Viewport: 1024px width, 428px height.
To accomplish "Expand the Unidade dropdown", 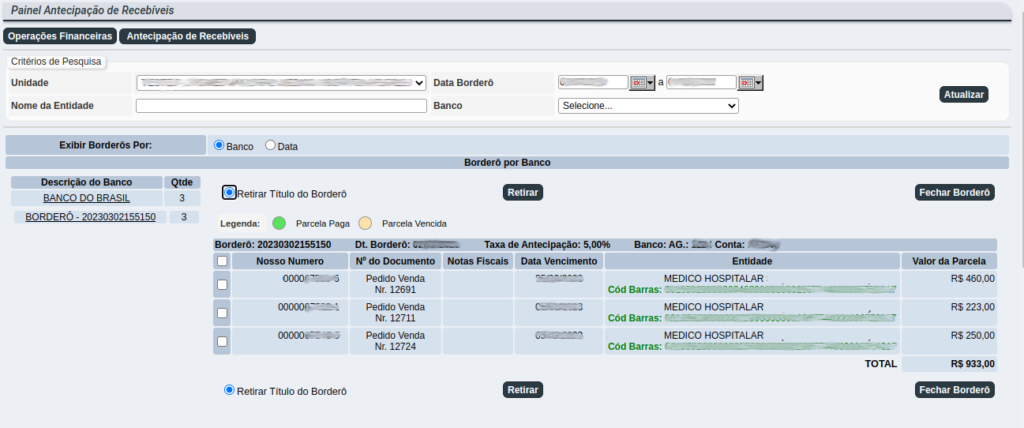I will [x=281, y=83].
